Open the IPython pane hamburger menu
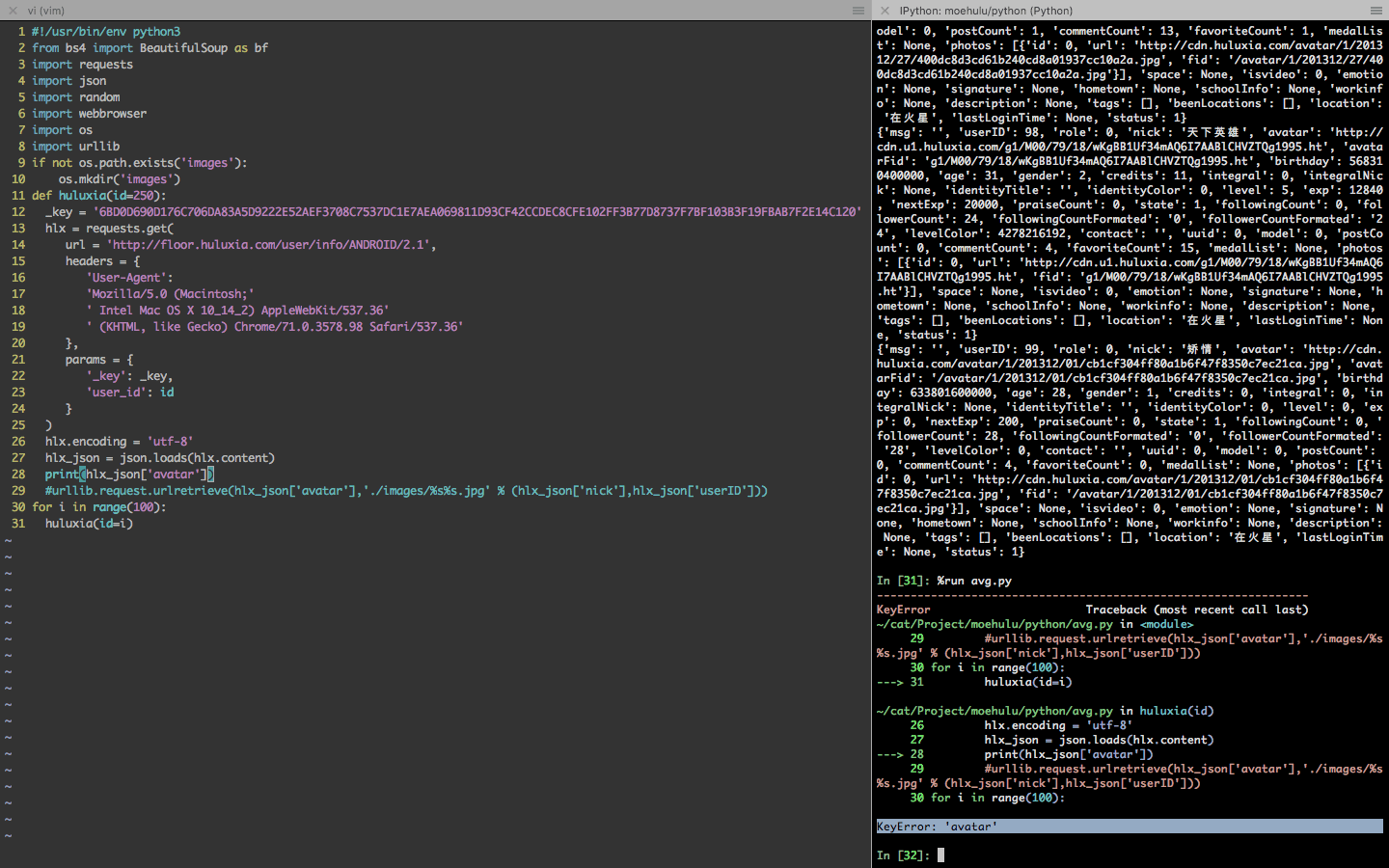The width and height of the screenshot is (1389, 868). (1375, 11)
